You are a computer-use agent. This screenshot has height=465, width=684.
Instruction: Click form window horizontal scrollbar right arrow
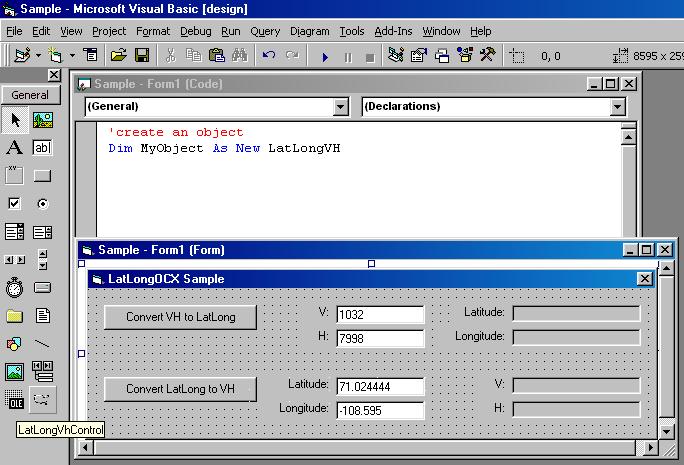pos(650,448)
